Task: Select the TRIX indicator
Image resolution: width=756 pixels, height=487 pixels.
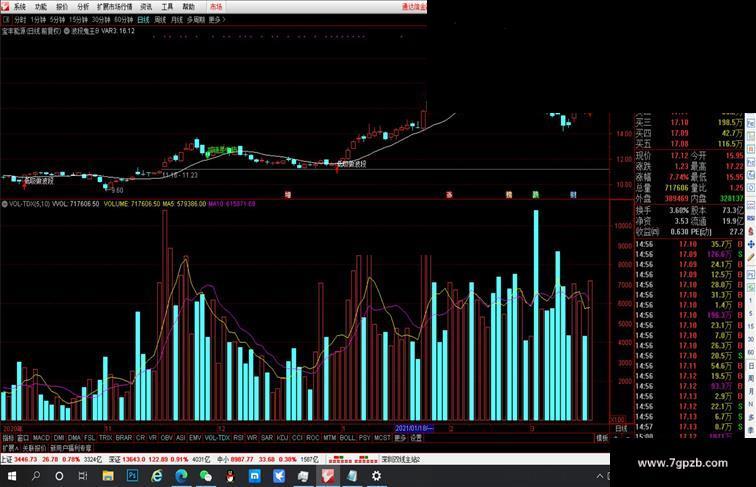Action: 105,438
